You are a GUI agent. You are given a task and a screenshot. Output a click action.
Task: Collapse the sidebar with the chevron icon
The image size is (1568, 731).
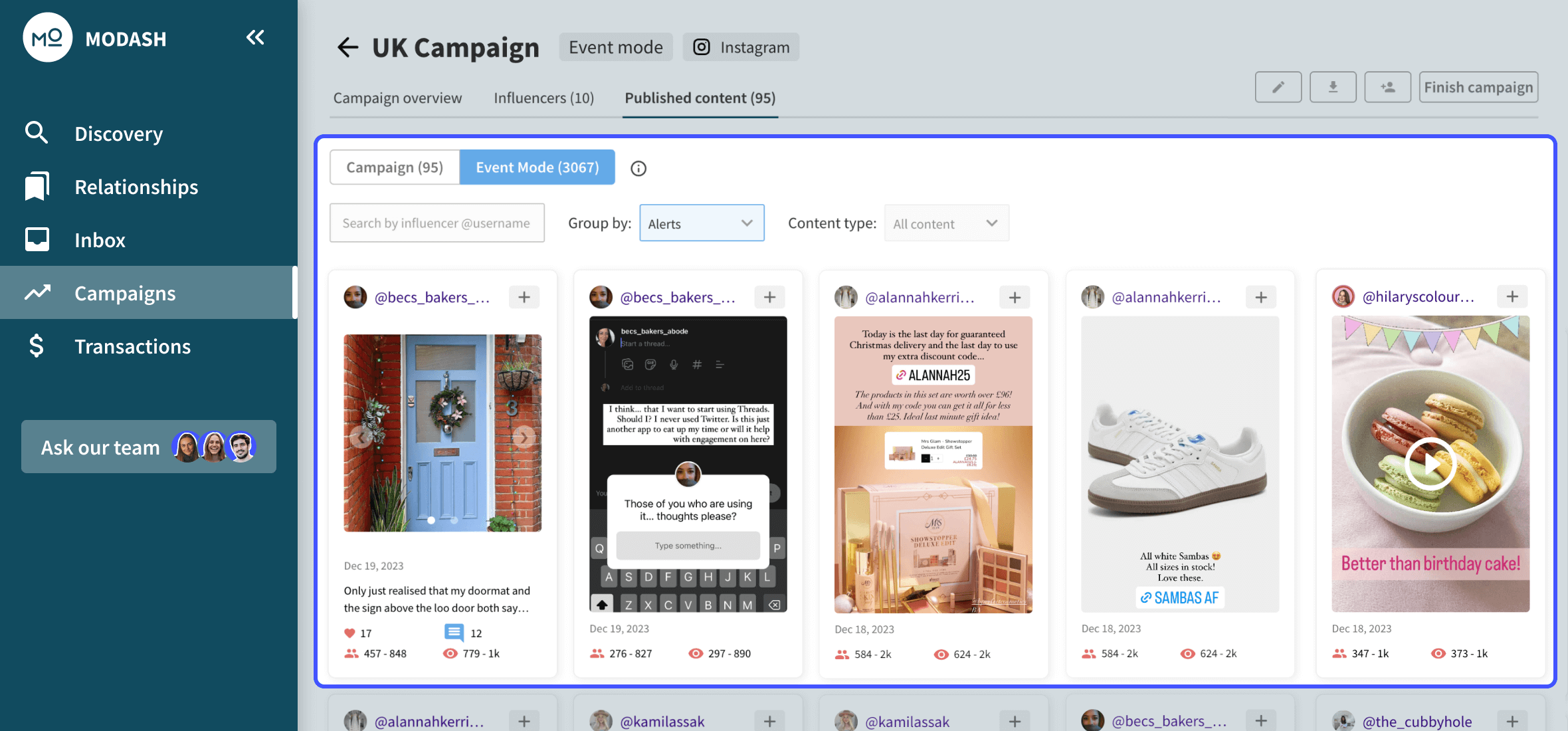tap(255, 38)
